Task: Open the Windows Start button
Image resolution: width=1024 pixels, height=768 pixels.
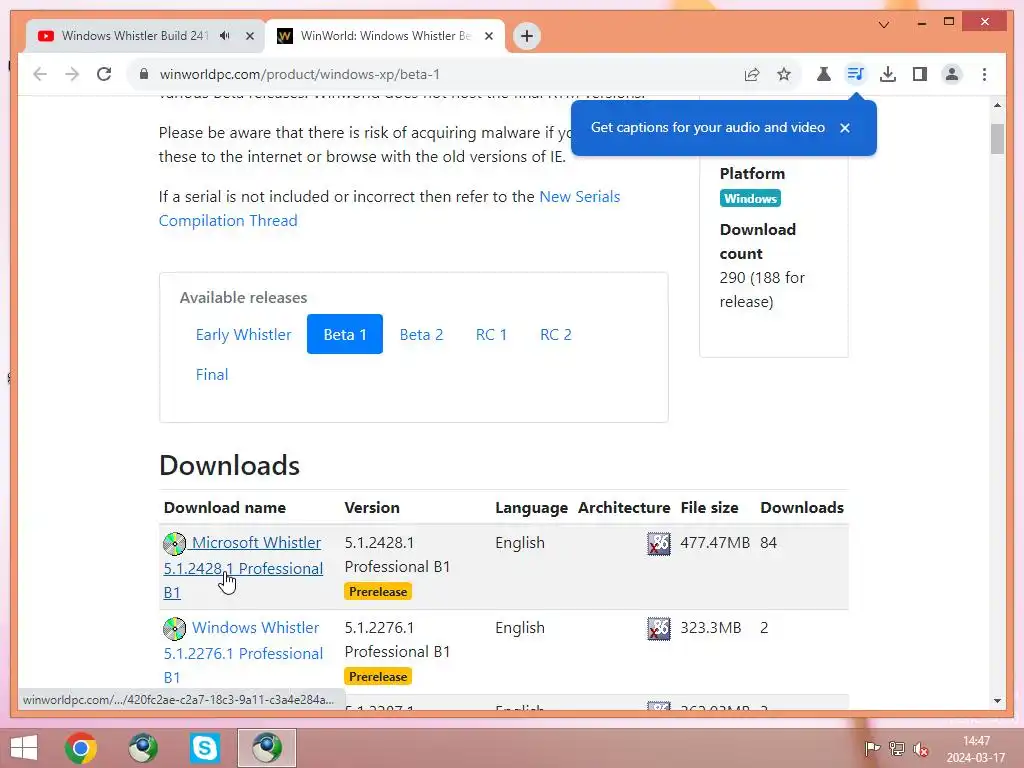Action: (24, 748)
